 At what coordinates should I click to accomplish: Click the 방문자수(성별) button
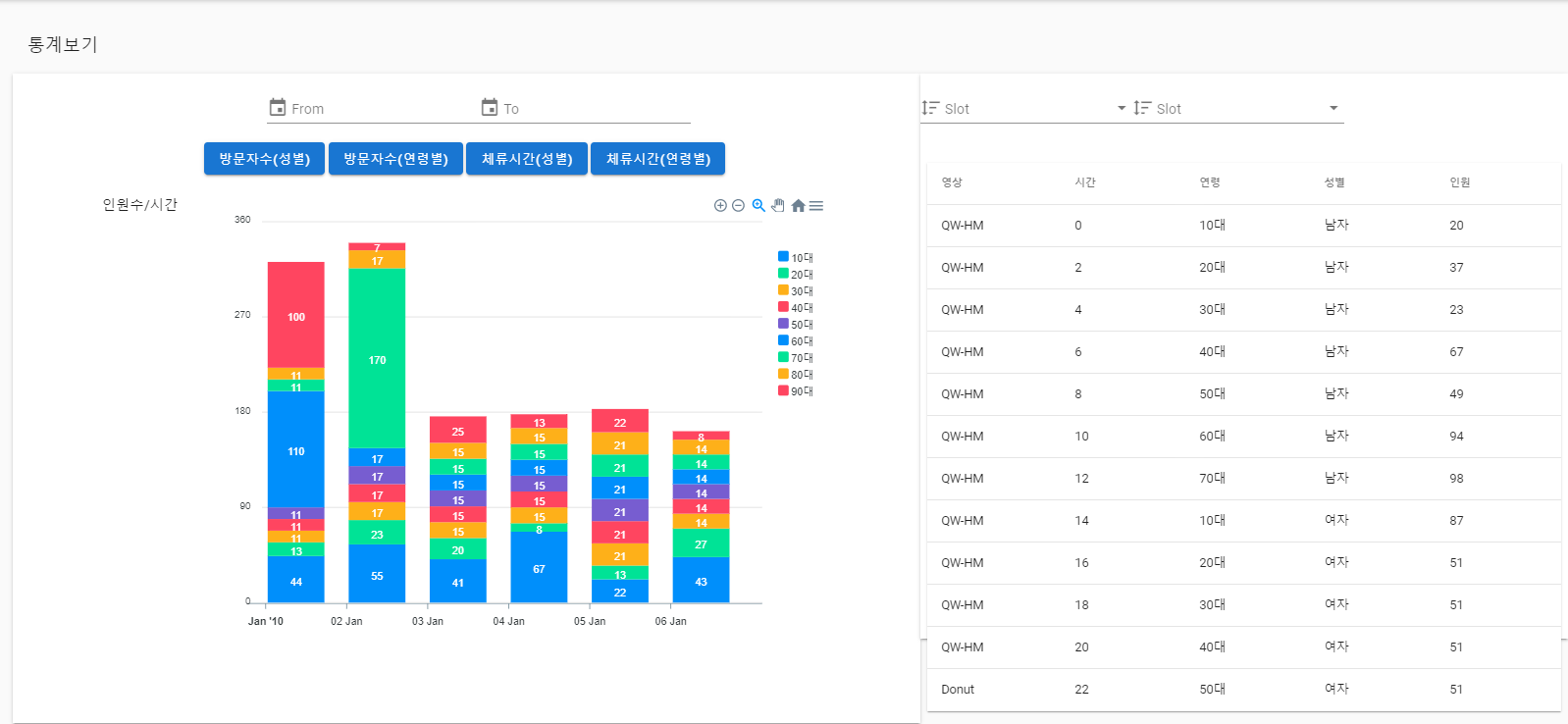point(264,159)
